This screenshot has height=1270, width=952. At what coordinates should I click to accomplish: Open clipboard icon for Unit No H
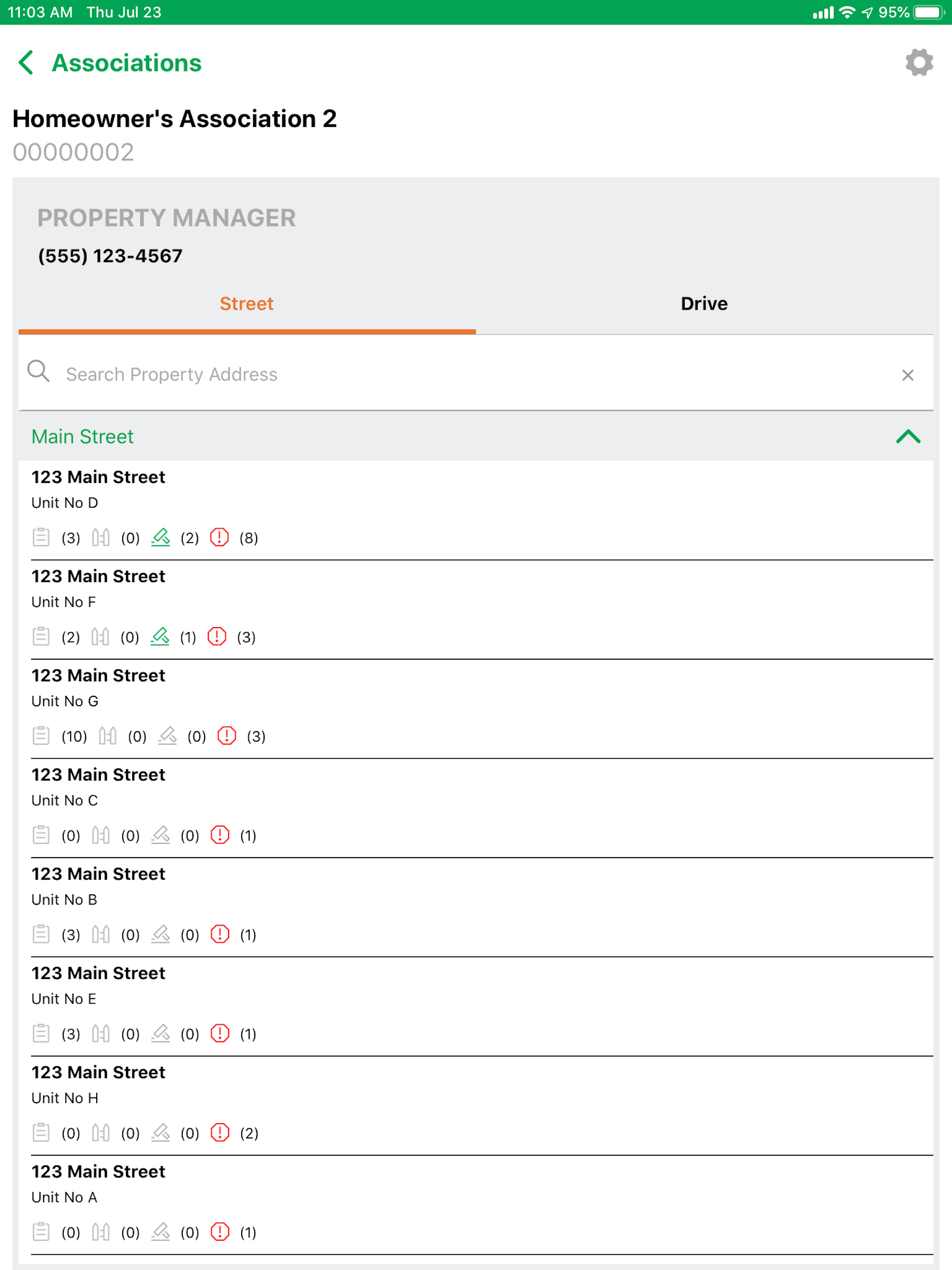pyautogui.click(x=41, y=1133)
